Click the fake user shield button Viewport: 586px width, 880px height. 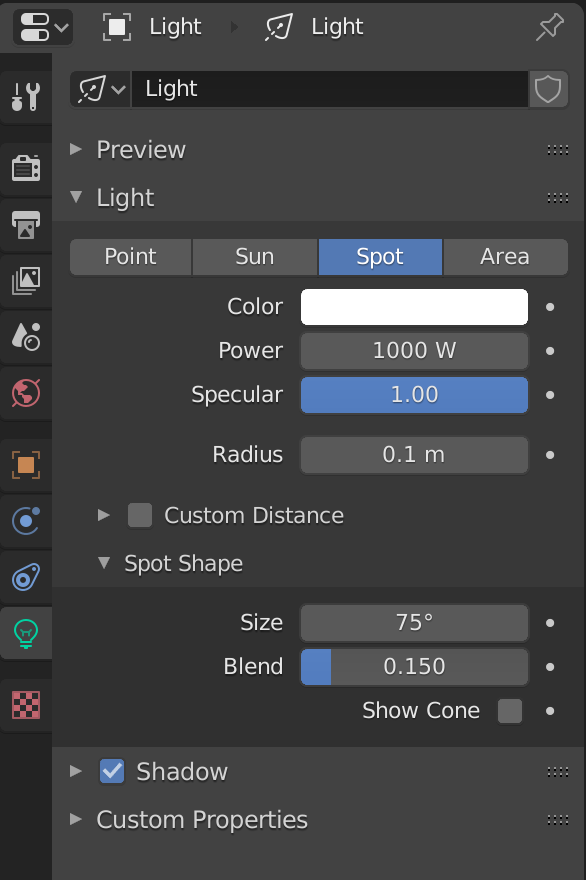(x=548, y=89)
